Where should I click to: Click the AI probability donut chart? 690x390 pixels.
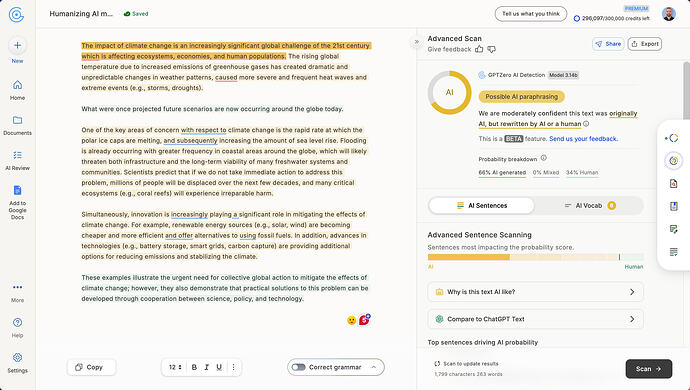[449, 92]
